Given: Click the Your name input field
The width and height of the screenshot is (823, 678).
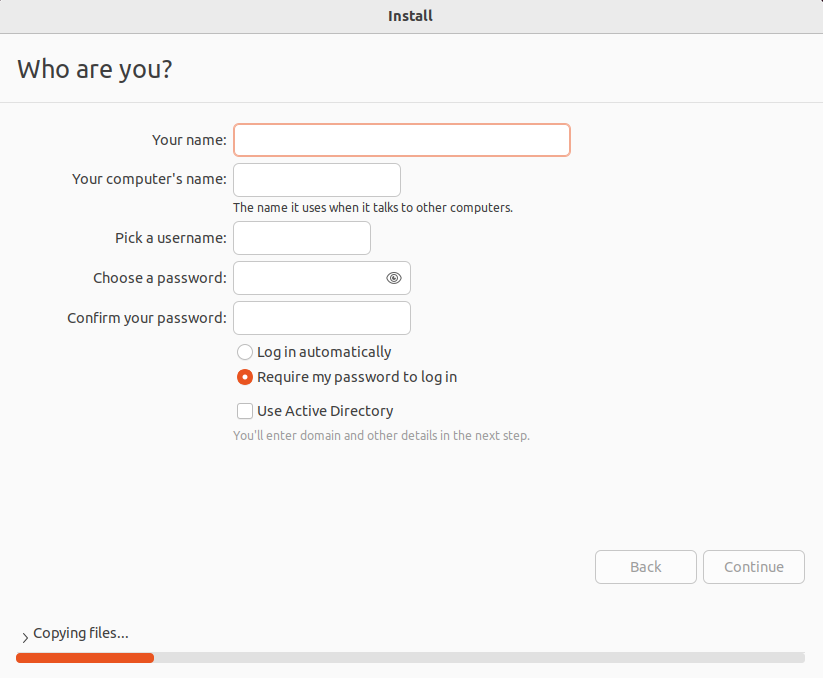Looking at the screenshot, I should (x=402, y=140).
